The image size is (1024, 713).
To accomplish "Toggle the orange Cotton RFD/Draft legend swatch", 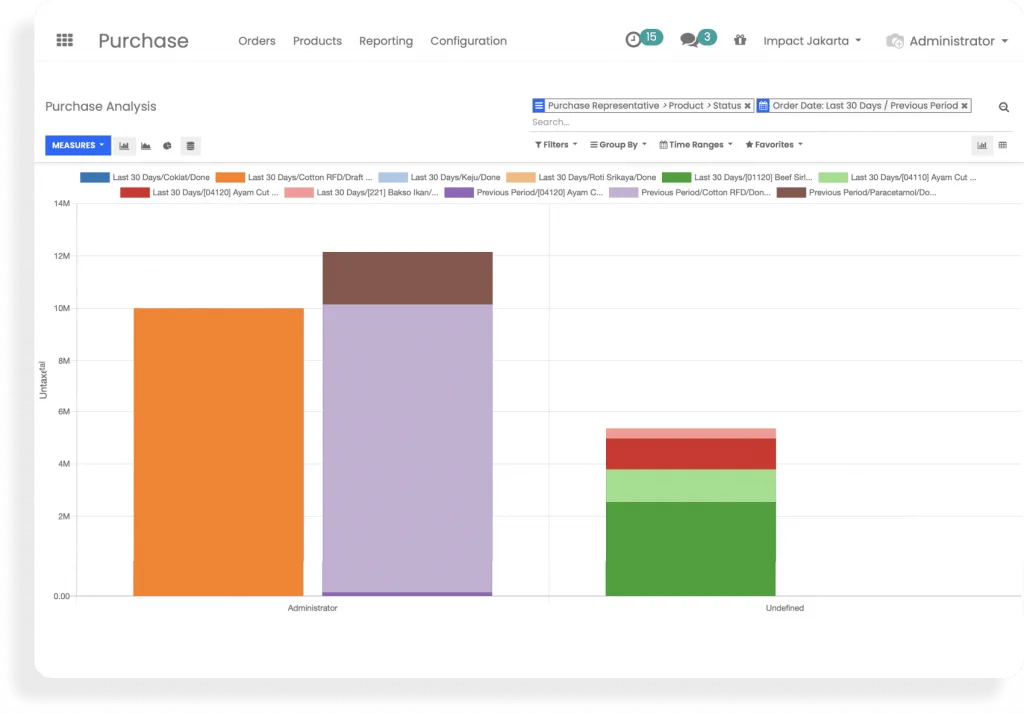I will (x=230, y=177).
